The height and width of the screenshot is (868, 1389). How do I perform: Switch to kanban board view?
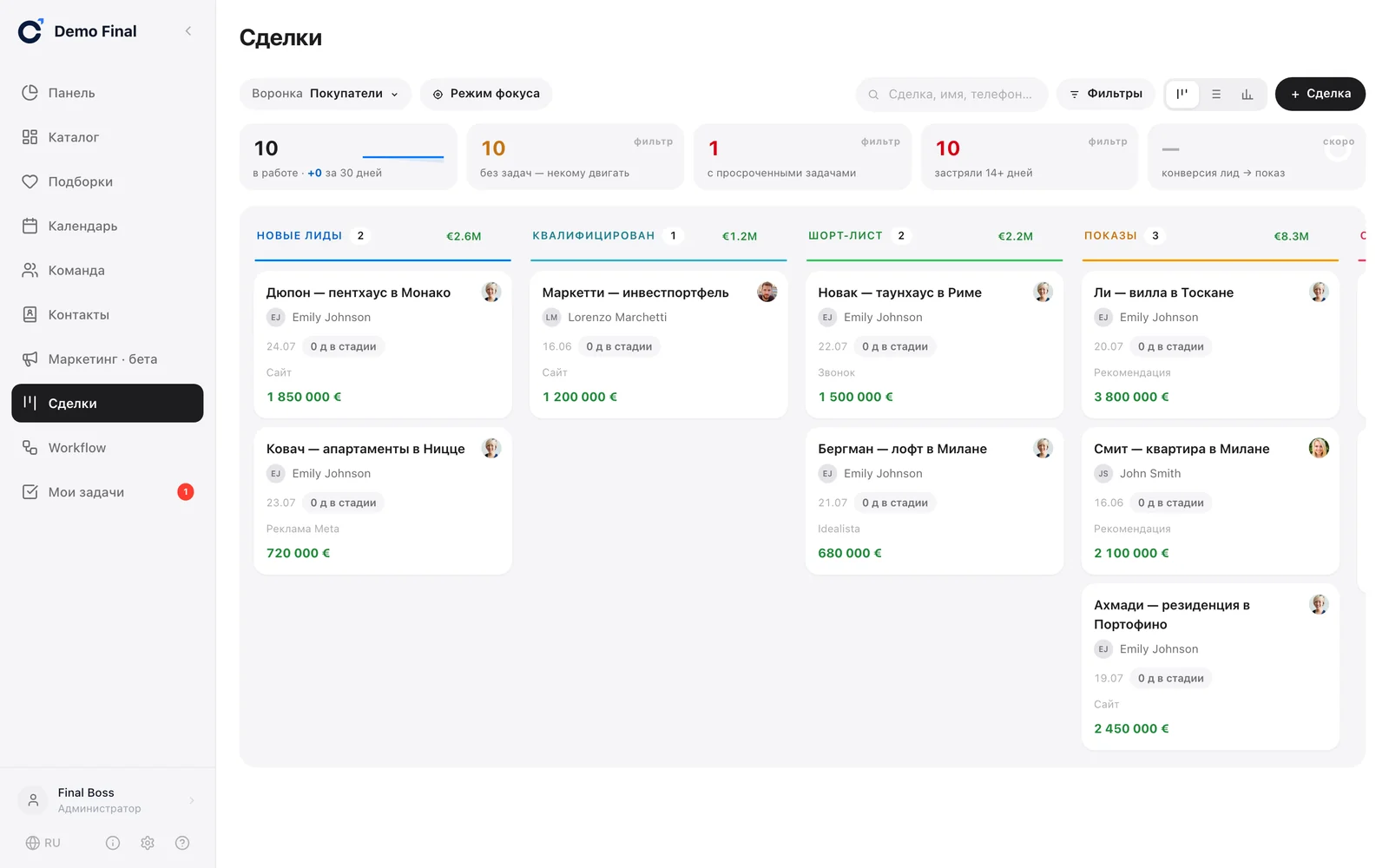tap(1182, 94)
